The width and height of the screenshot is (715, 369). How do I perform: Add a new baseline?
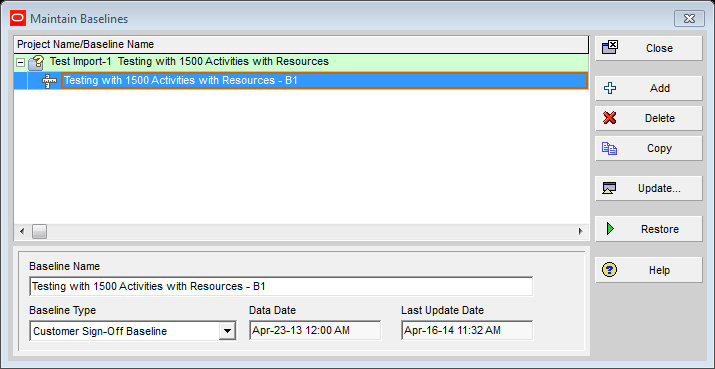point(648,88)
